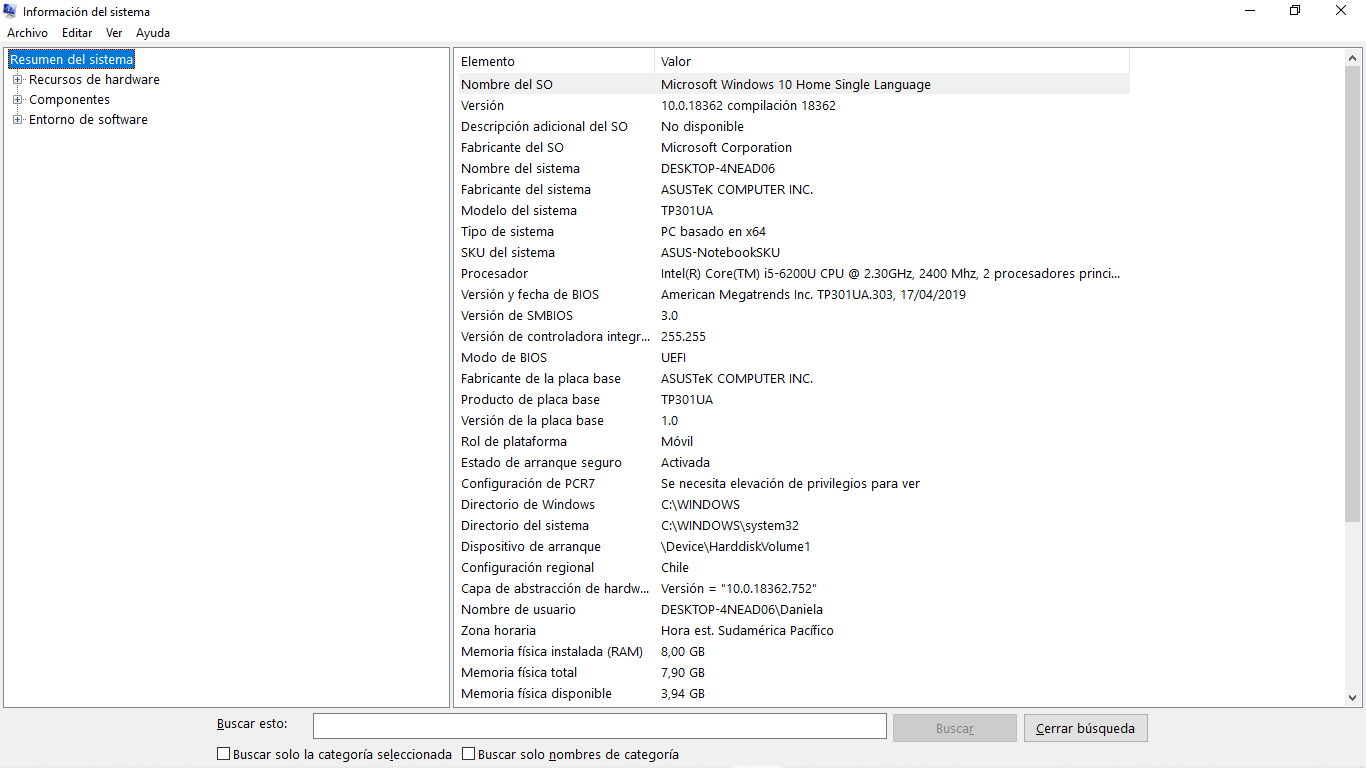Select Versión y fecha de BIOS row
Image resolution: width=1366 pixels, height=768 pixels.
coord(793,295)
